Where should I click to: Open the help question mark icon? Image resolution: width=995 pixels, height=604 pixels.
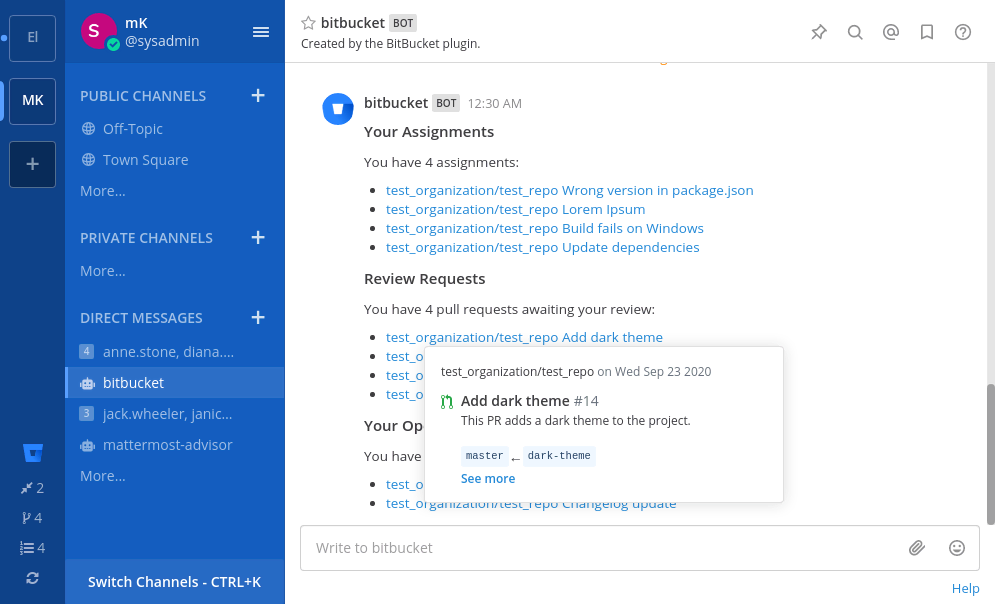tap(963, 32)
